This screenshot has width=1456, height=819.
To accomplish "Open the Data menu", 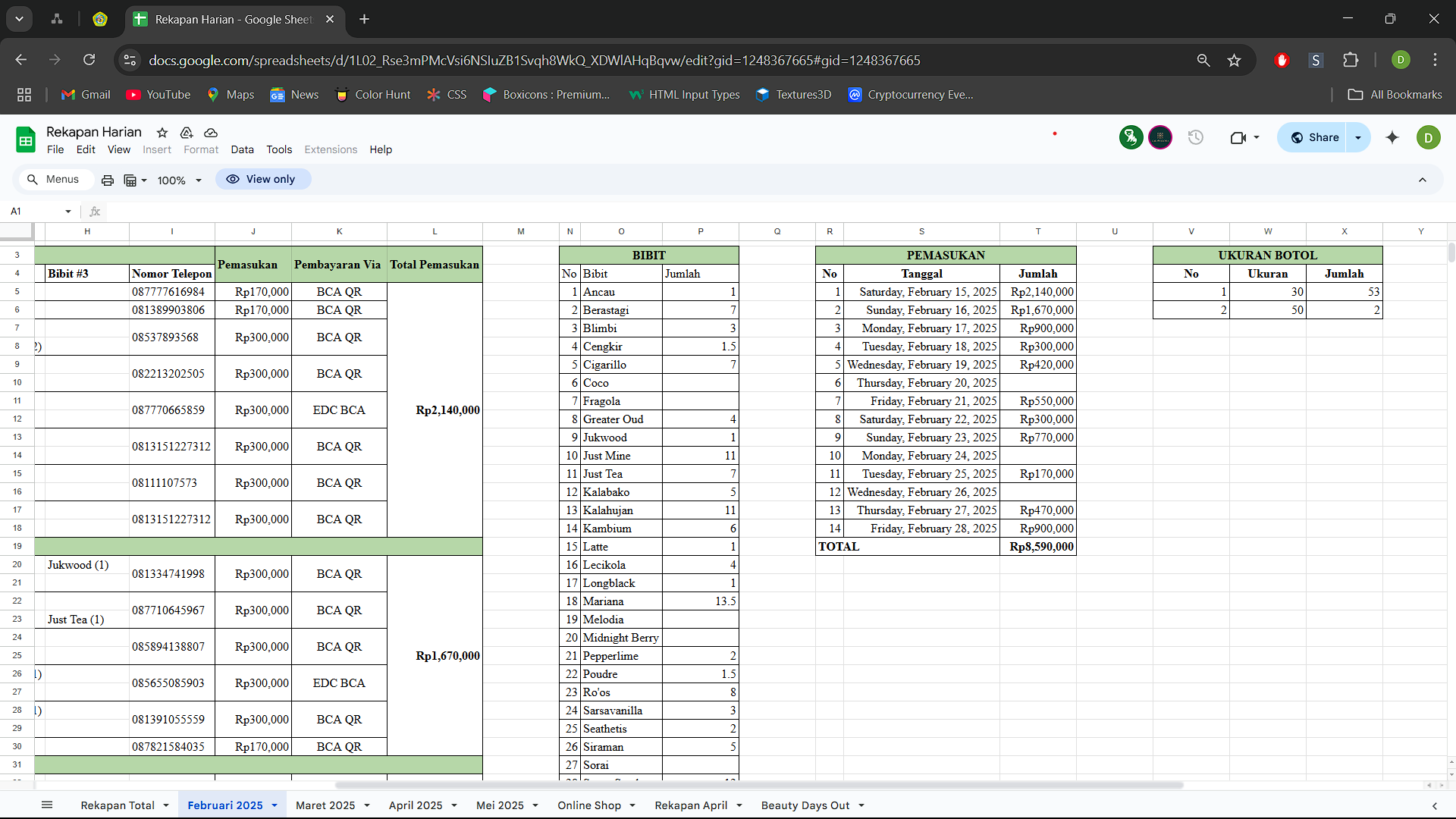I will tap(242, 149).
